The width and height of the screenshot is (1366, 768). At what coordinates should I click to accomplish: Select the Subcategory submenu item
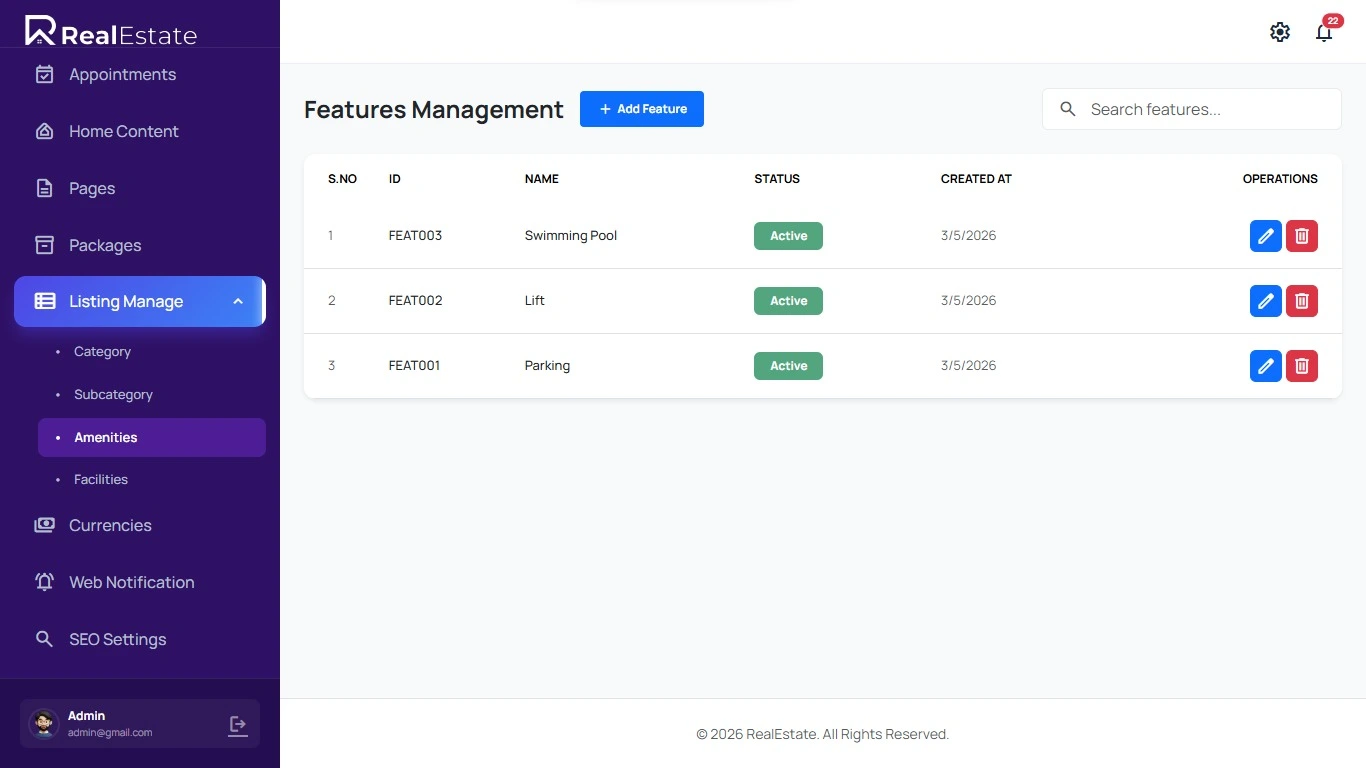pos(113,395)
